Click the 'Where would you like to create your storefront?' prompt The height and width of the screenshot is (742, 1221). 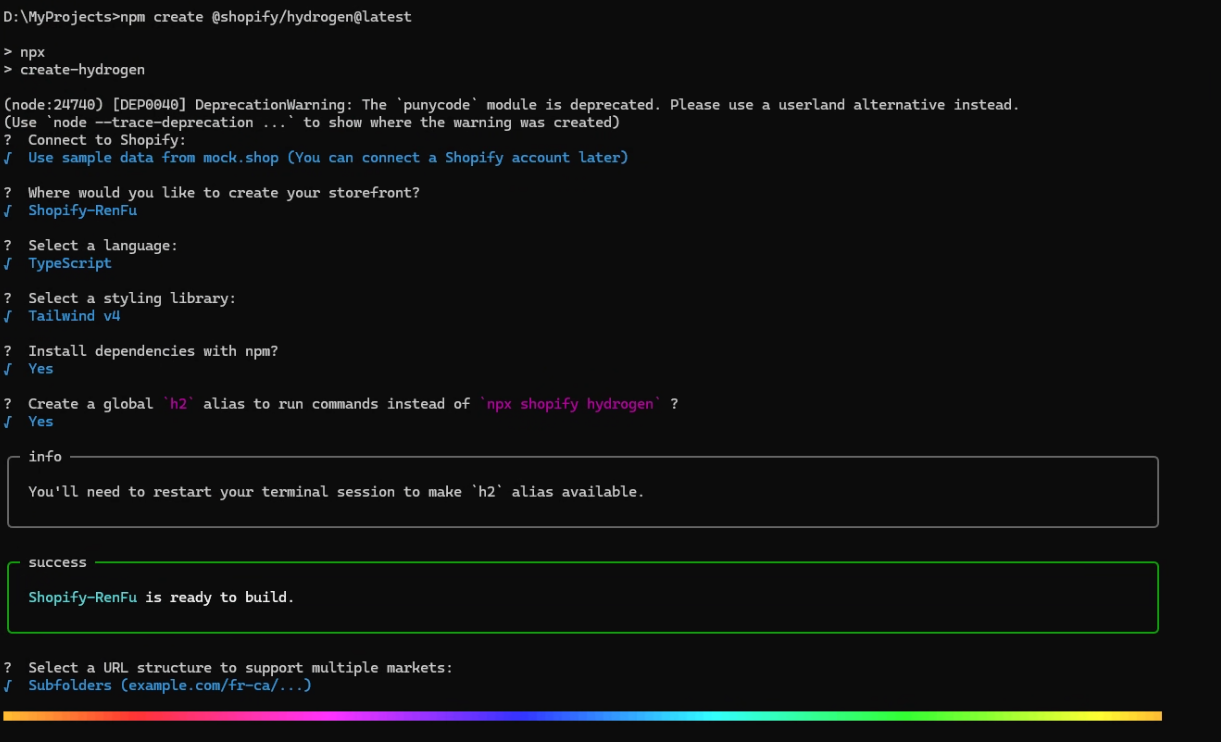coord(224,193)
